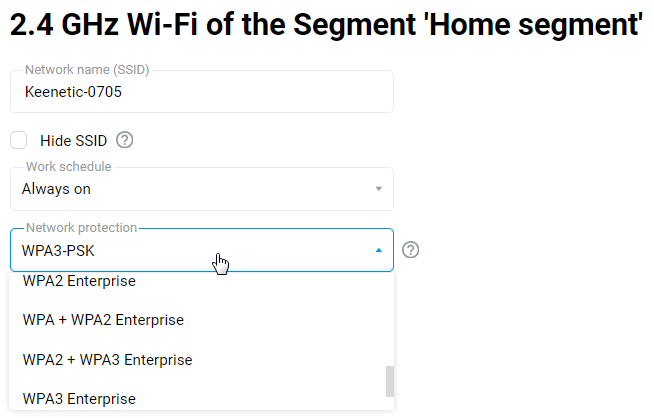Open help icon beside Network protection field
Viewport: 654px width, 418px height.
coord(410,250)
